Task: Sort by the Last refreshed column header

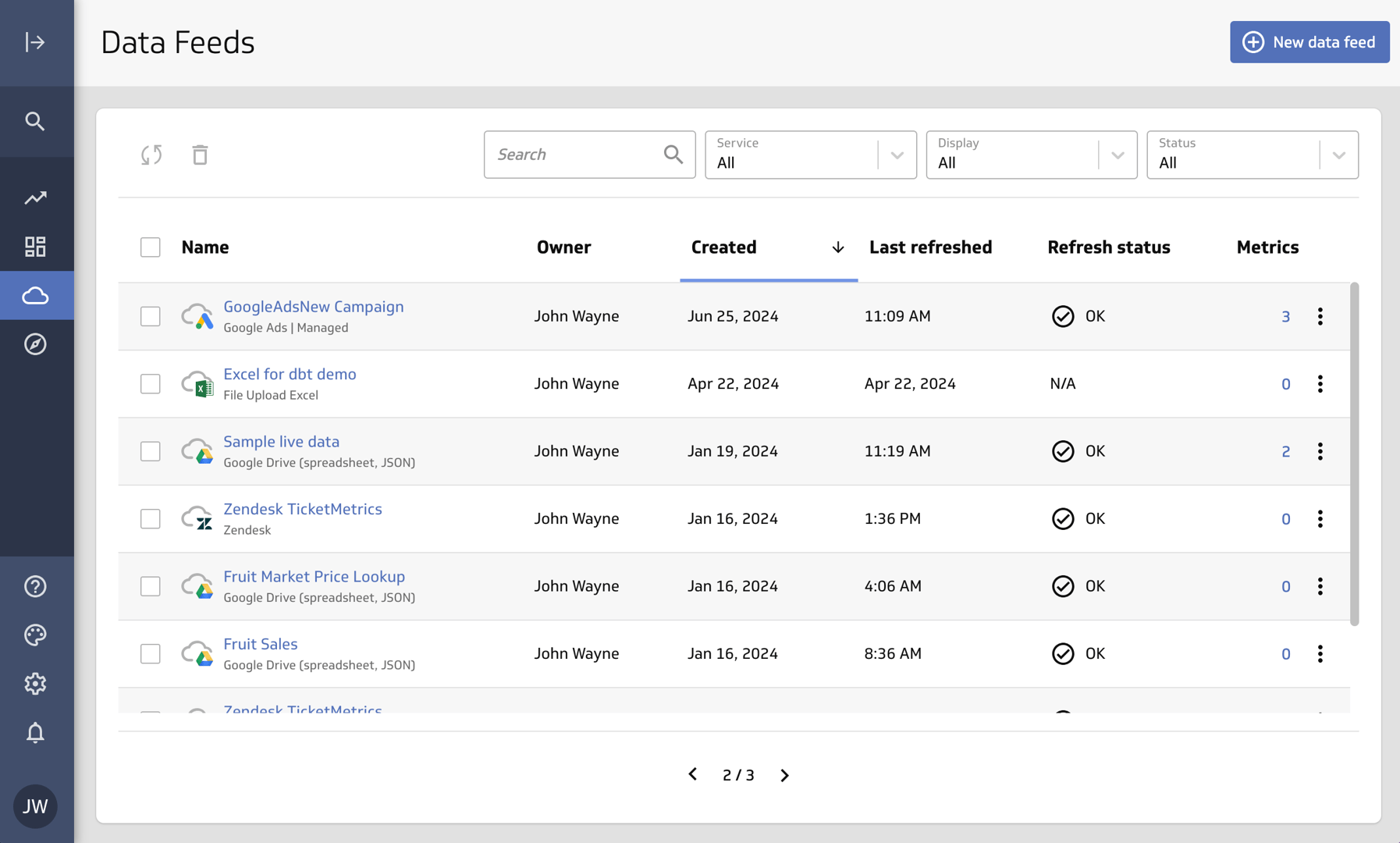Action: tap(930, 247)
